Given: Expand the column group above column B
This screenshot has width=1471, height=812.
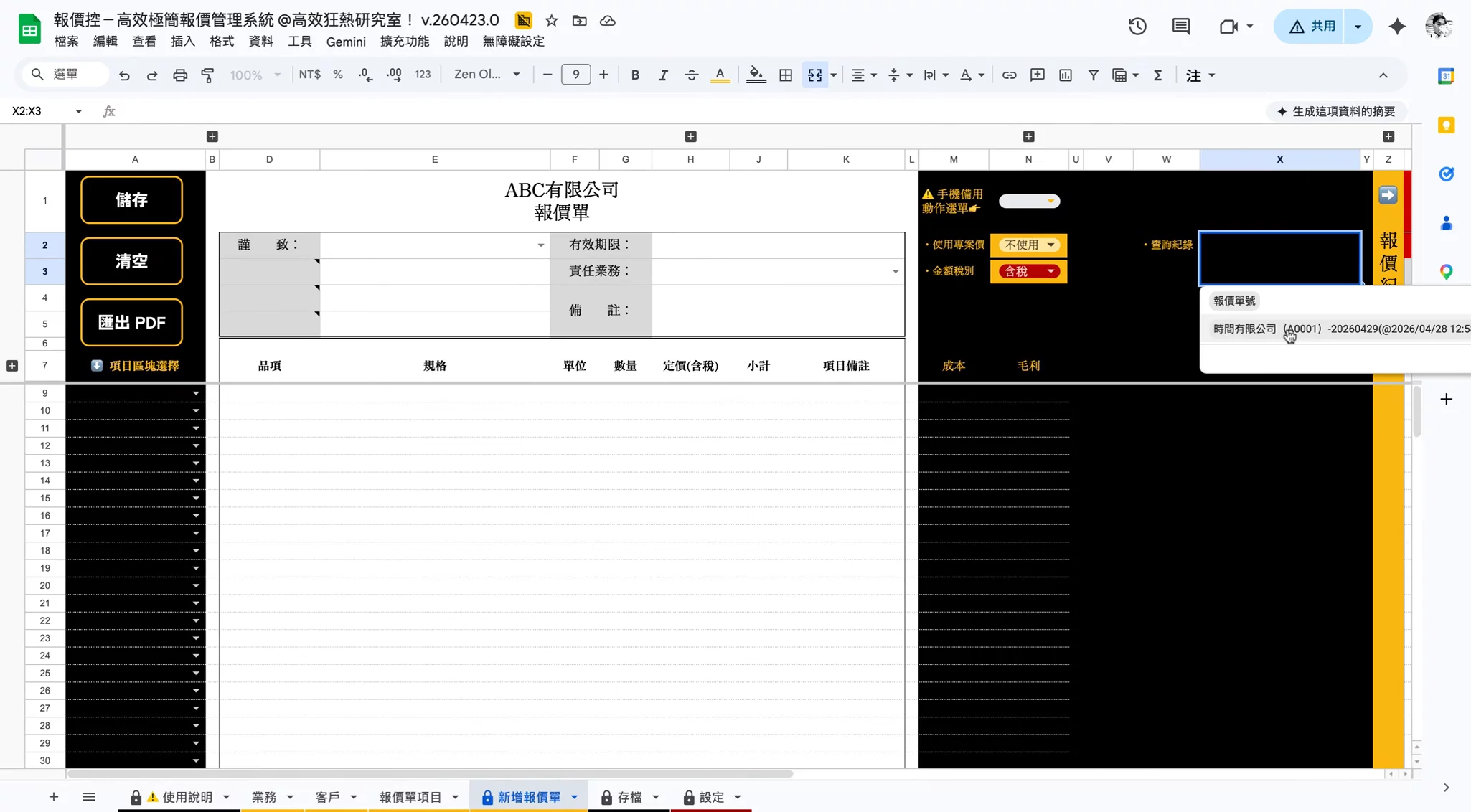Looking at the screenshot, I should click(212, 136).
